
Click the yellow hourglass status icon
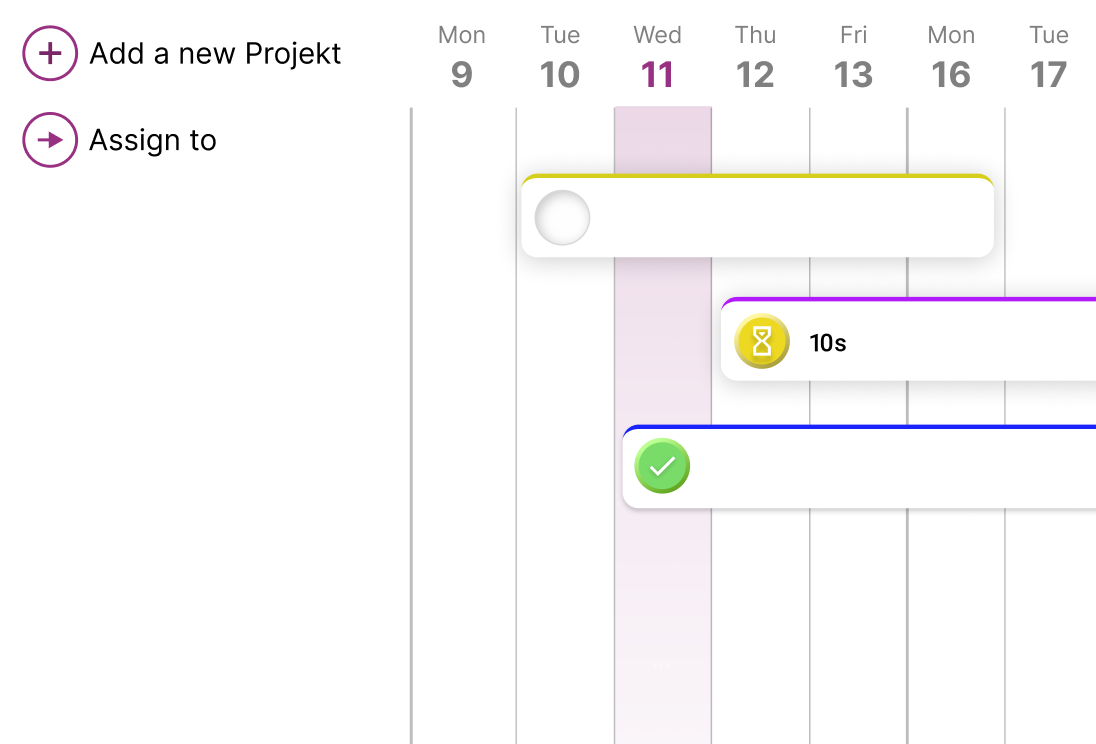tap(762, 342)
